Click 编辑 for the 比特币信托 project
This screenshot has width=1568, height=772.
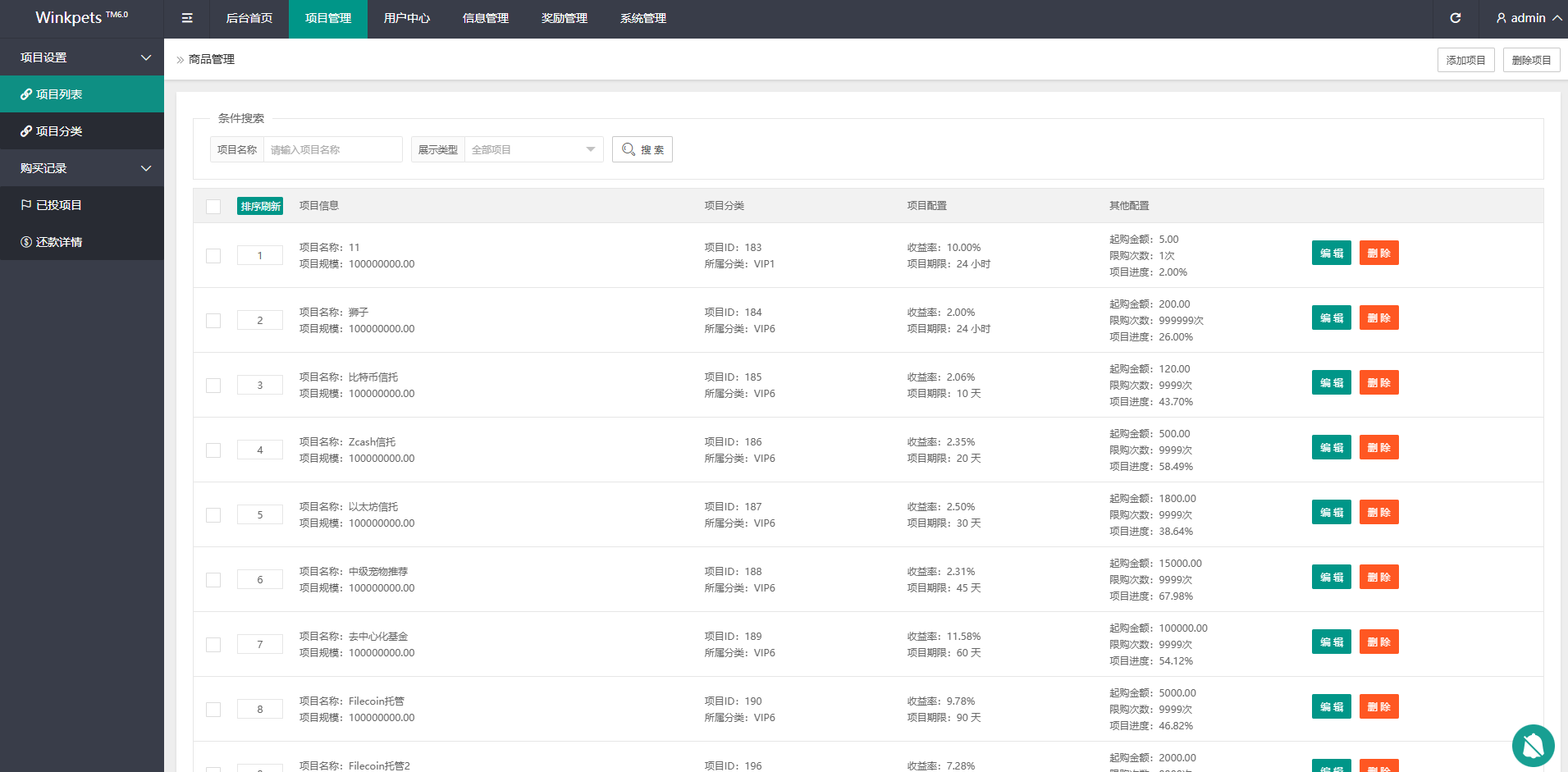1331,383
